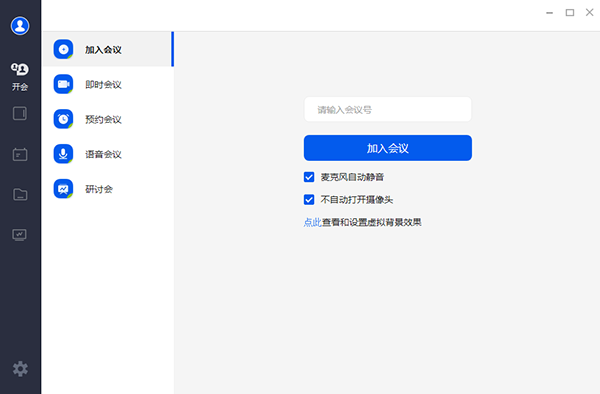Screen dimensions: 600x394
Task: Minimize the meeting app window
Action: 549,13
